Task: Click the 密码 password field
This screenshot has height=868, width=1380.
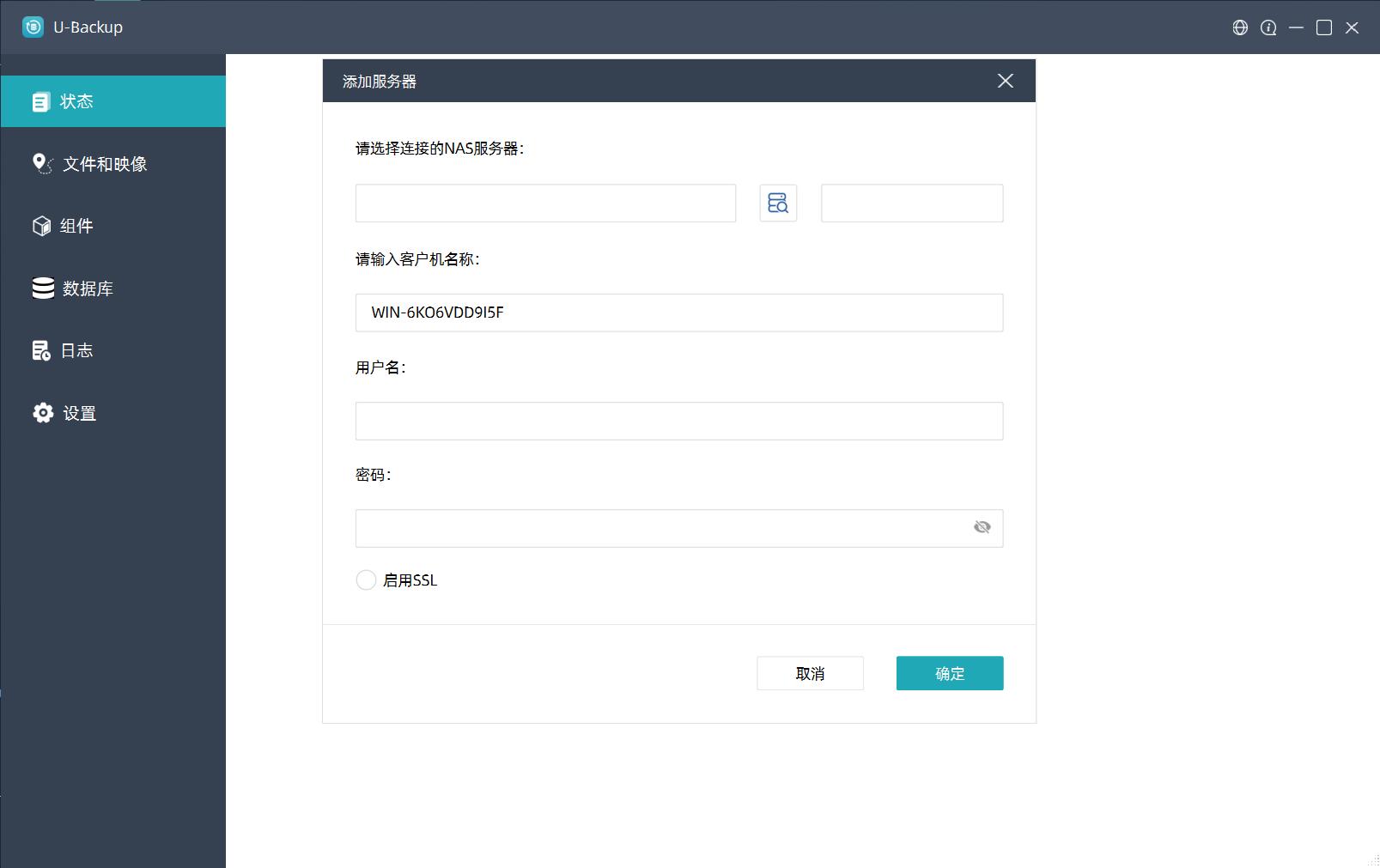Action: tap(661, 528)
